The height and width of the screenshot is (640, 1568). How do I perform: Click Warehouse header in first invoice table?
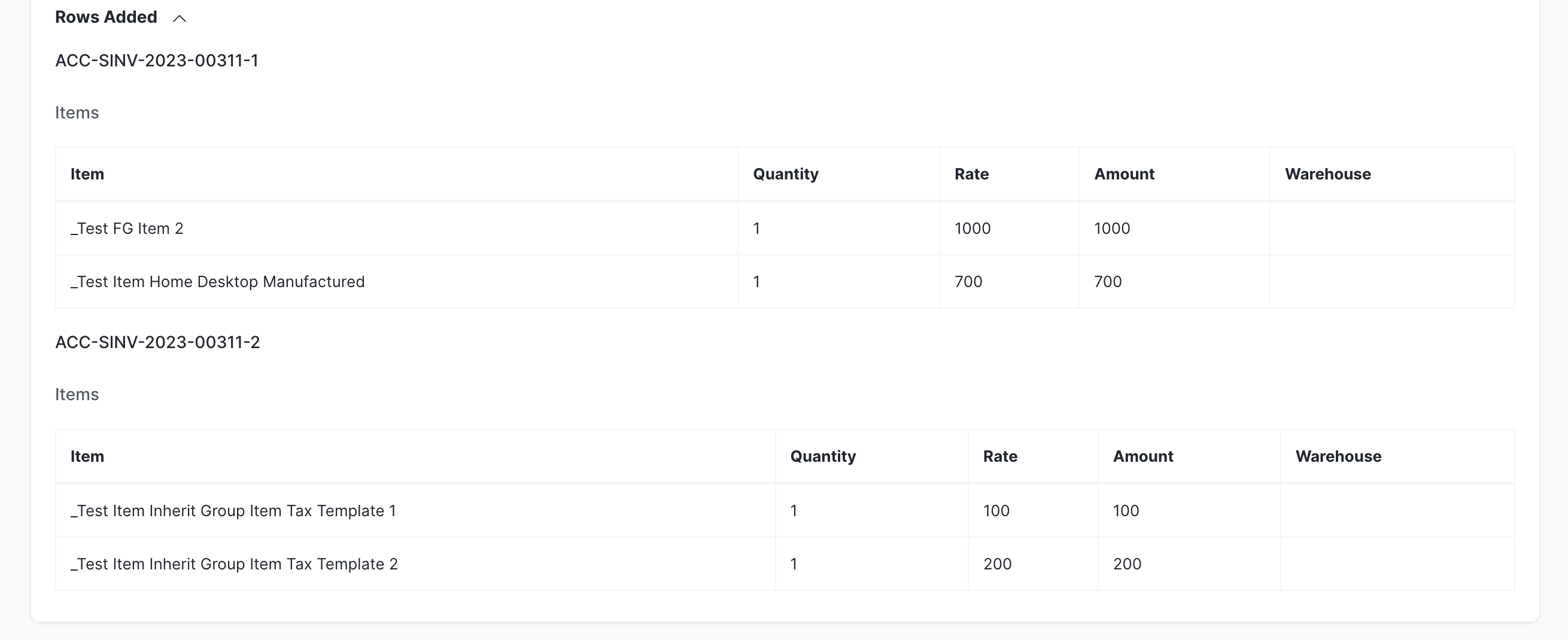[1327, 174]
